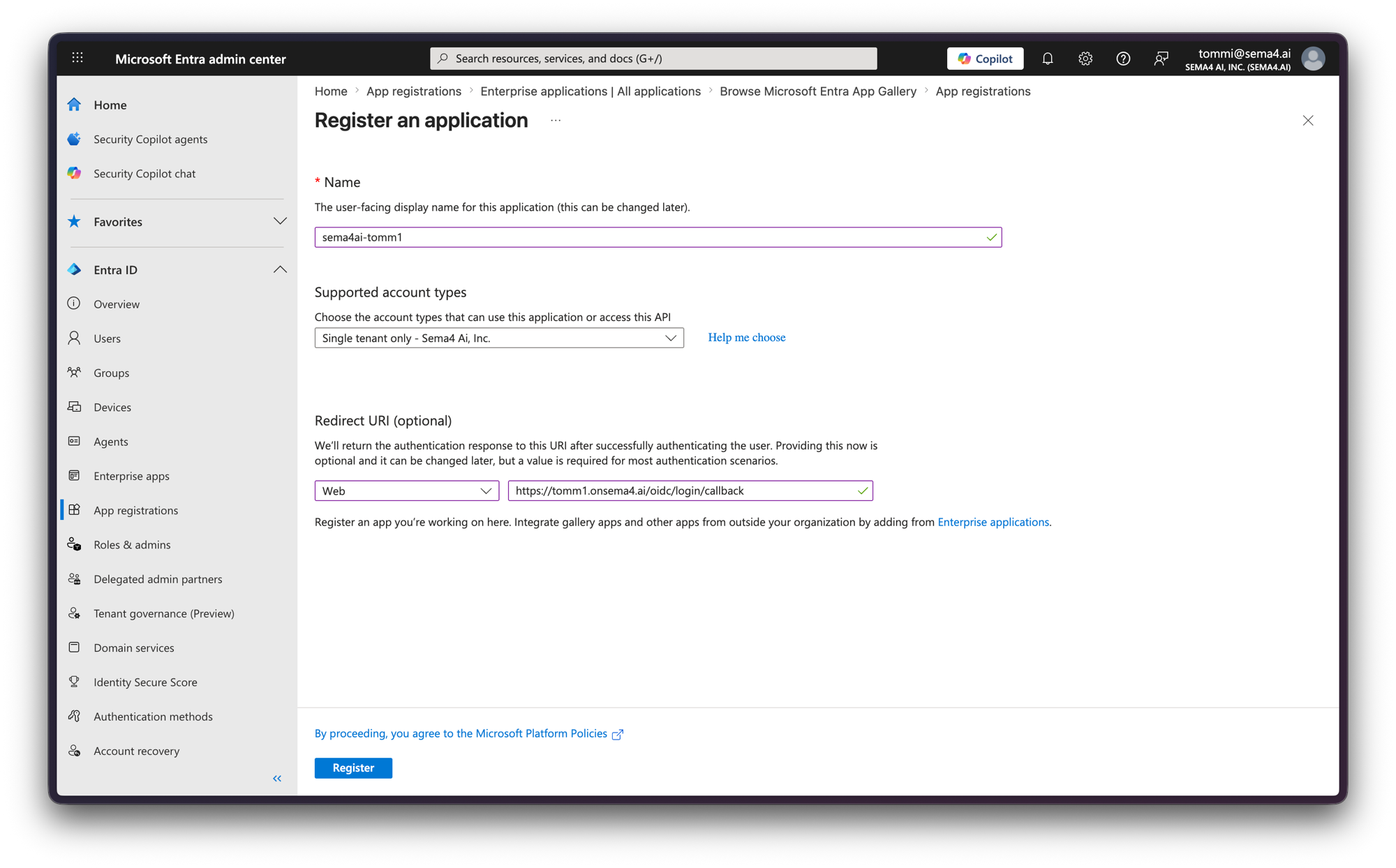Open the Copilot button in header
The image size is (1396, 868).
(985, 59)
